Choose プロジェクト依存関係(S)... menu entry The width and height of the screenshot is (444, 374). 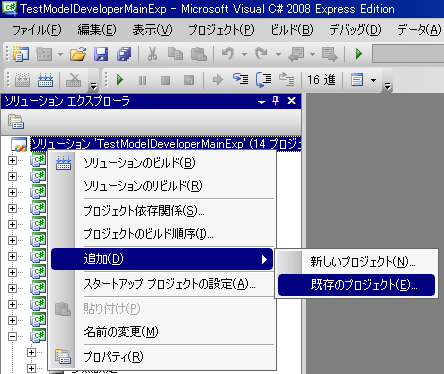(163, 211)
